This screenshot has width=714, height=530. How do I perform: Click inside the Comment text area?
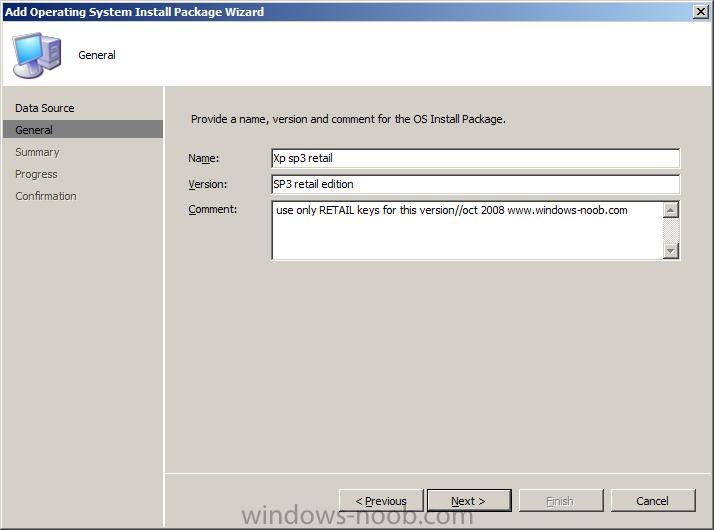(x=467, y=230)
